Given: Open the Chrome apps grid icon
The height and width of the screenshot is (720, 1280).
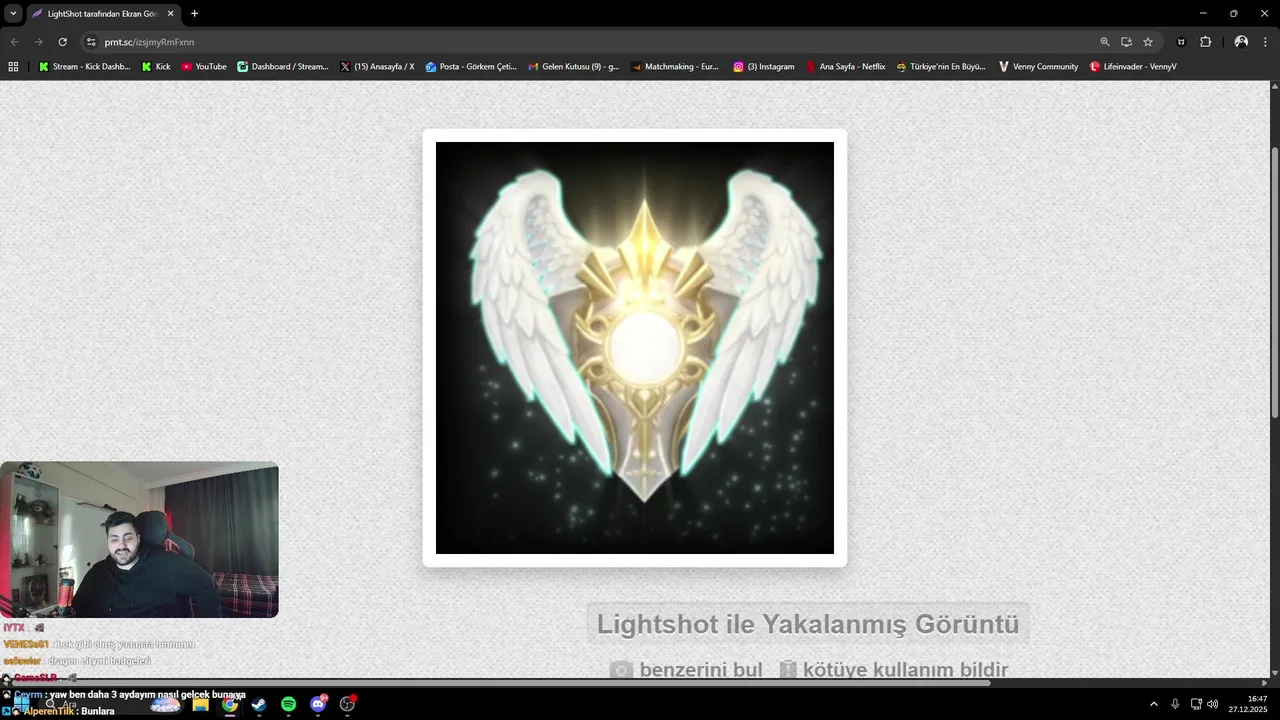Looking at the screenshot, I should coord(13,67).
